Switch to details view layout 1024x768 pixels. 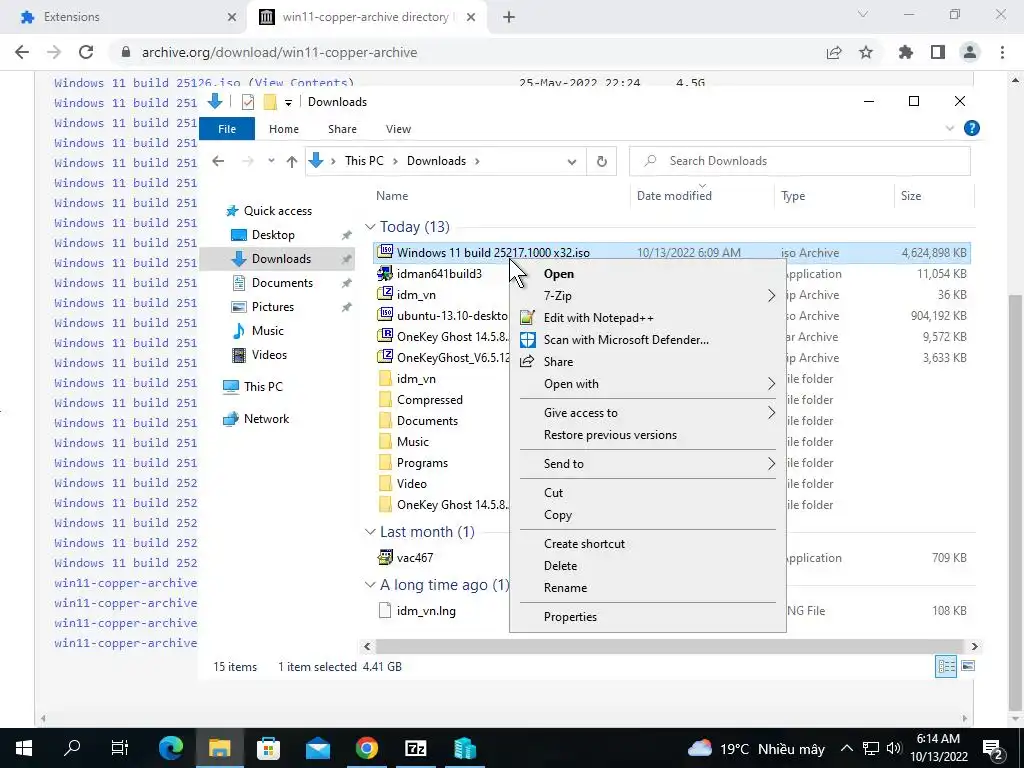pyautogui.click(x=946, y=666)
